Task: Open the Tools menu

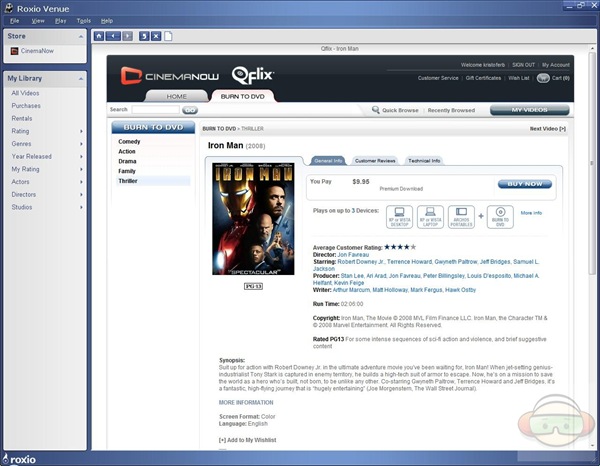Action: click(83, 20)
